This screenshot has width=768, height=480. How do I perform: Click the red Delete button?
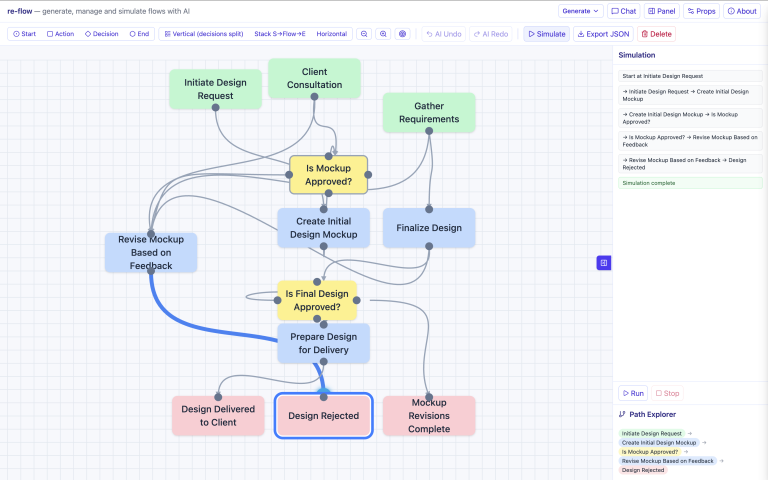point(656,34)
